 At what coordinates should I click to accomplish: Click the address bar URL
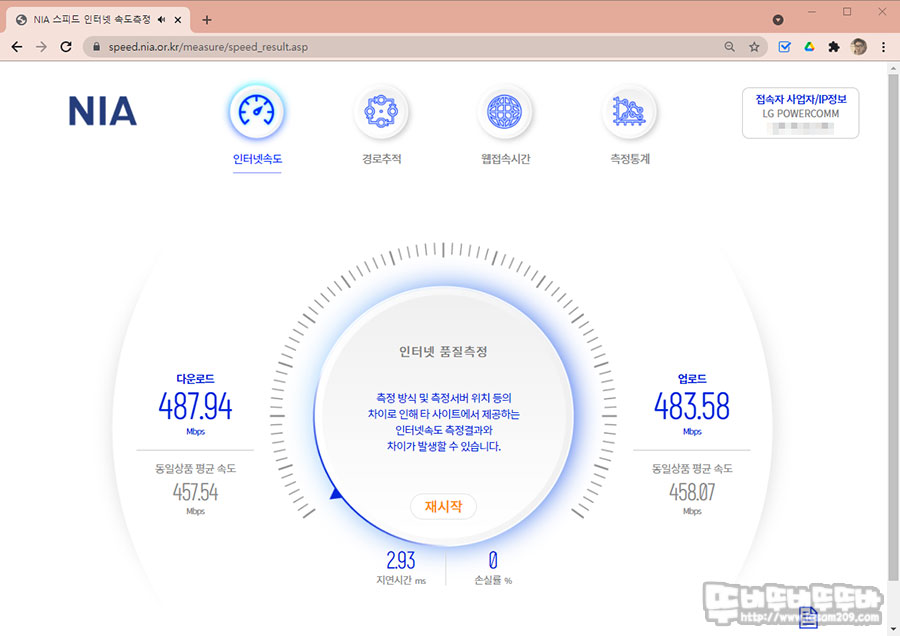[x=208, y=47]
